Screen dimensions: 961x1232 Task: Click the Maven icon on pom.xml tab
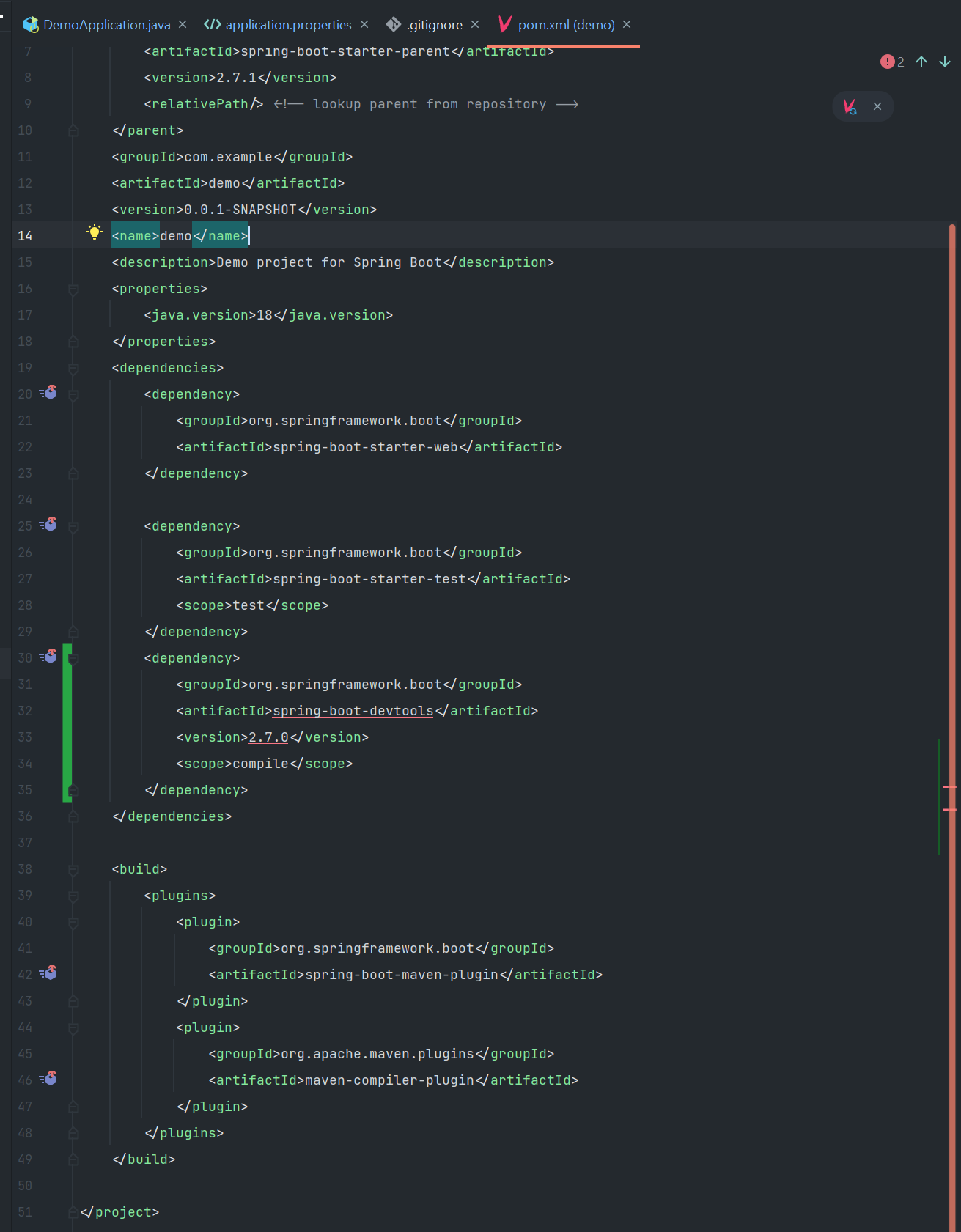click(x=504, y=24)
